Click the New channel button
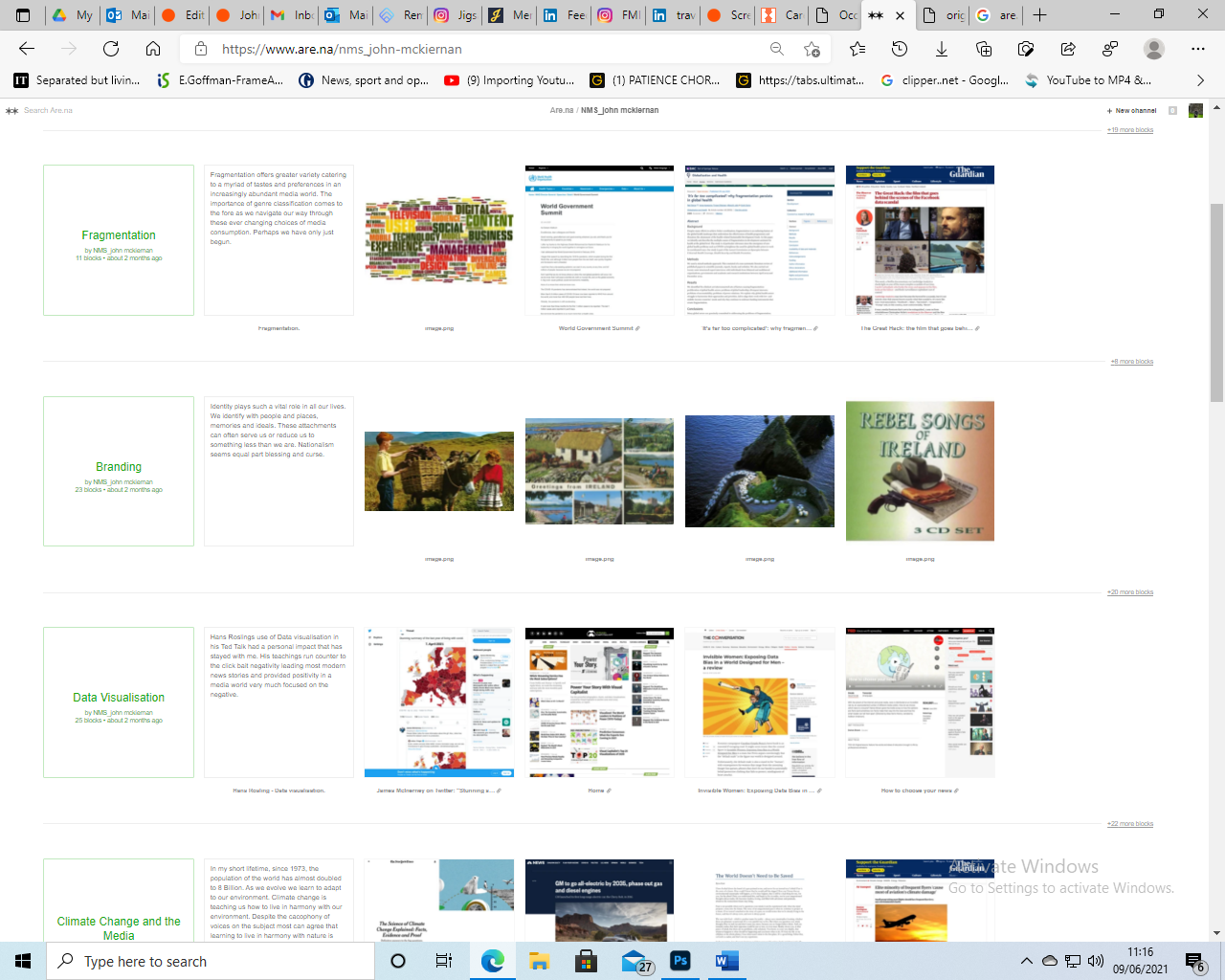Image resolution: width=1225 pixels, height=980 pixels. (x=1135, y=111)
